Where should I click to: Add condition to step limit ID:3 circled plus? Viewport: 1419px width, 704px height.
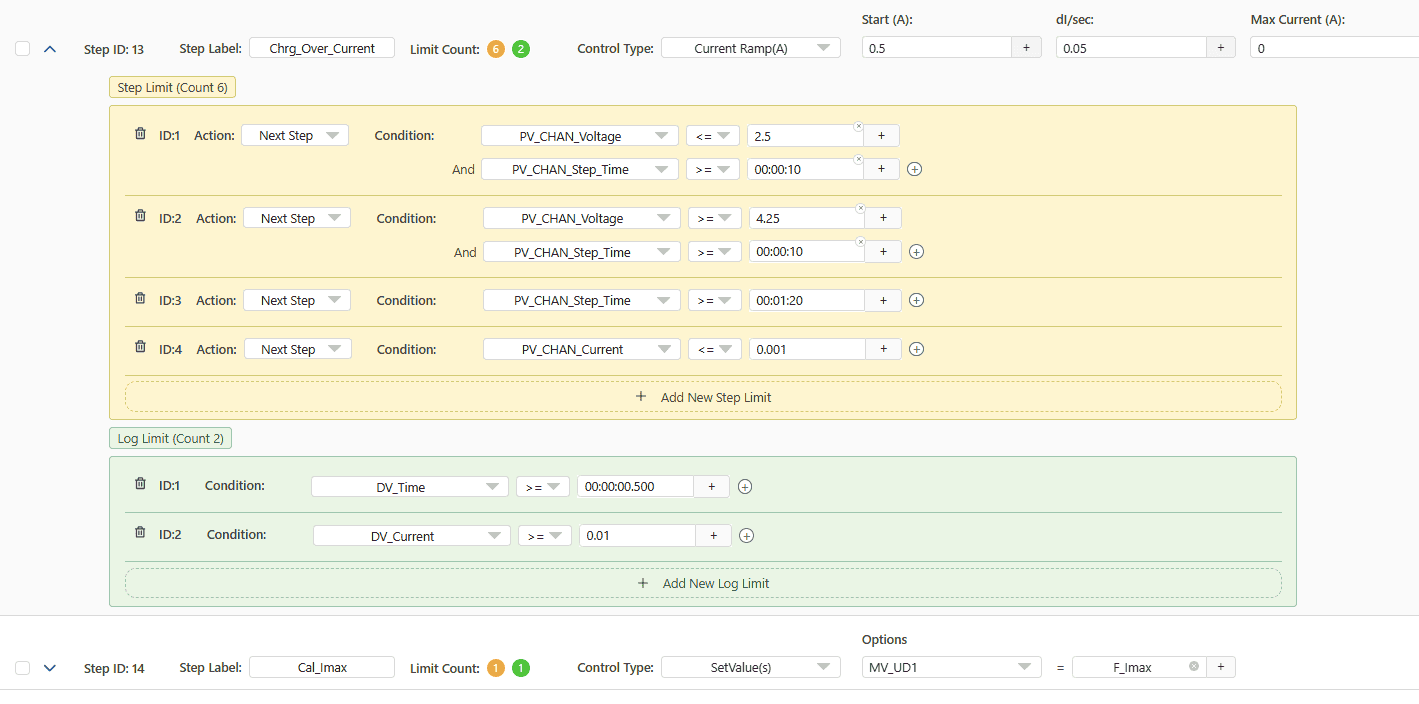tap(916, 300)
